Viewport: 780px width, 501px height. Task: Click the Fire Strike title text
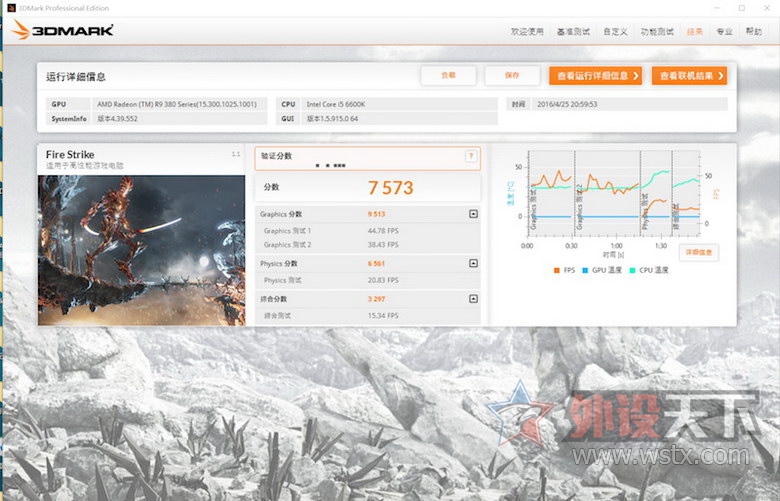pyautogui.click(x=70, y=155)
